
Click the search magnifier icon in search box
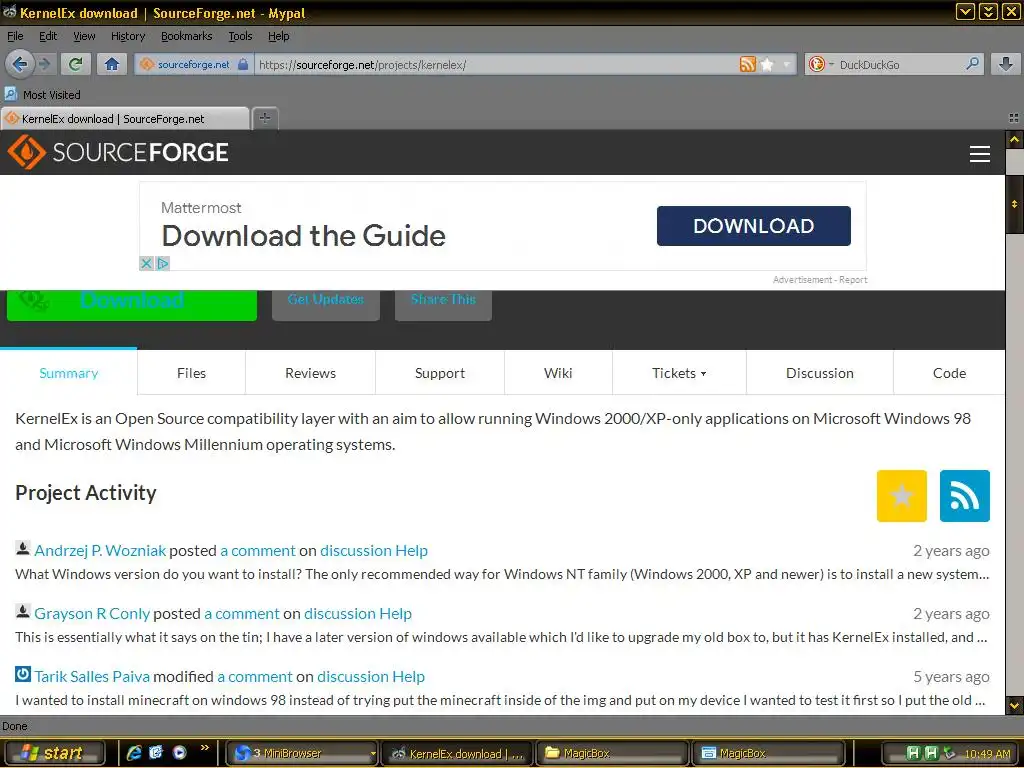(x=972, y=64)
